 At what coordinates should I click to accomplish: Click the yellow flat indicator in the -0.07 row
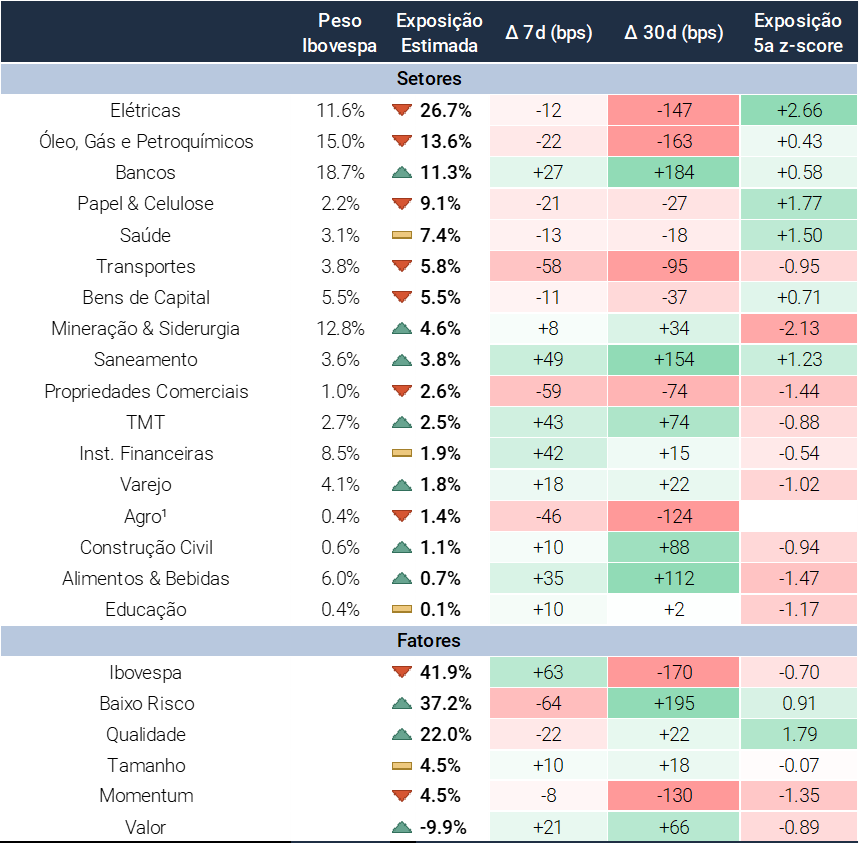click(402, 765)
